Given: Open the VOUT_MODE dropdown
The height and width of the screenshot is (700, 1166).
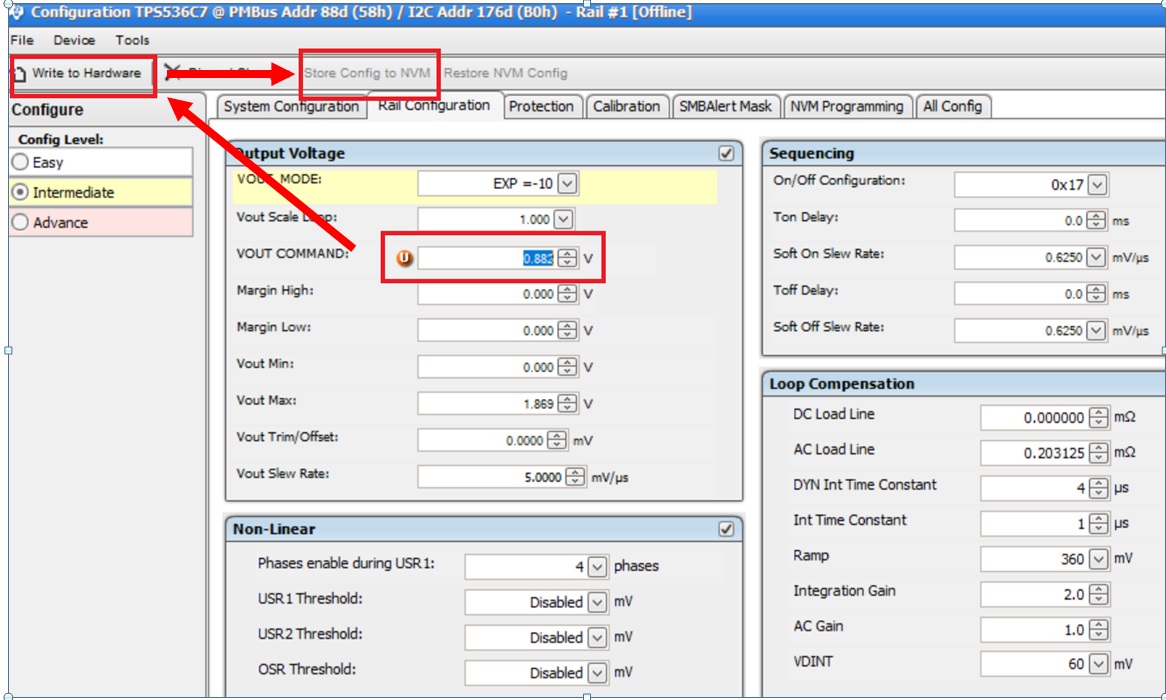Looking at the screenshot, I should 567,184.
